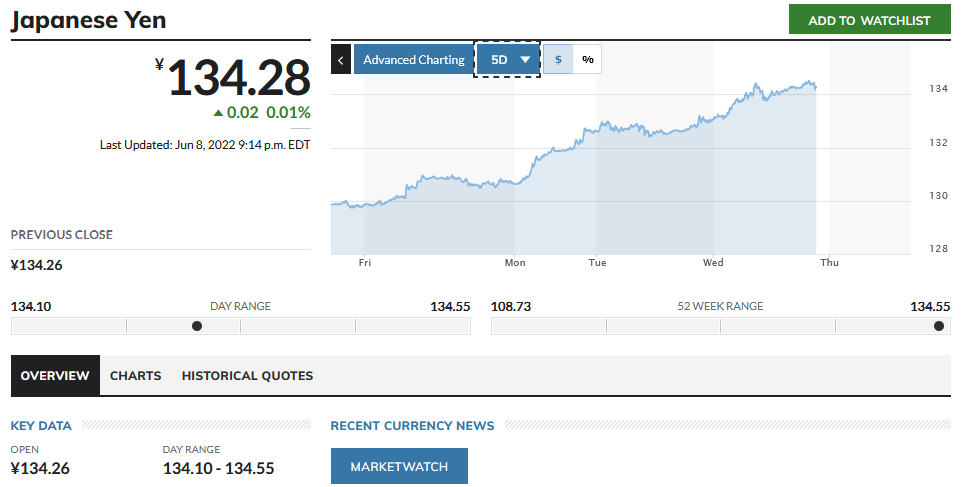Collapse chart with the left chevron button

pos(340,60)
